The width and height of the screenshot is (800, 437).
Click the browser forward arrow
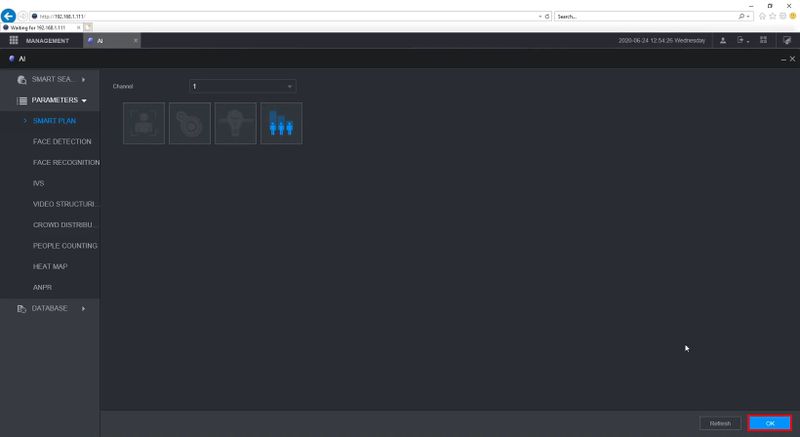click(x=22, y=16)
